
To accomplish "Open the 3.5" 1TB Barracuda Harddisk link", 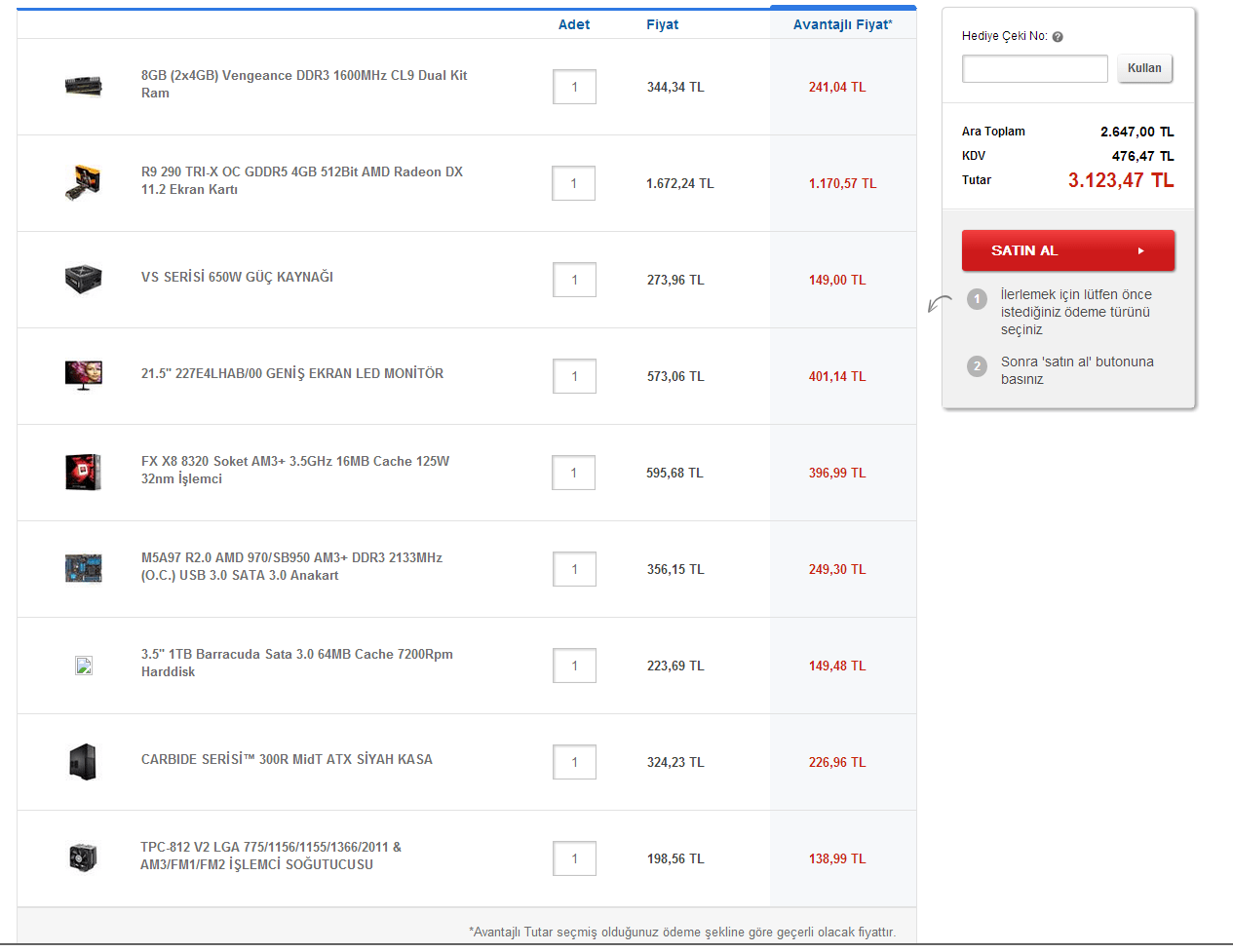I will (297, 663).
